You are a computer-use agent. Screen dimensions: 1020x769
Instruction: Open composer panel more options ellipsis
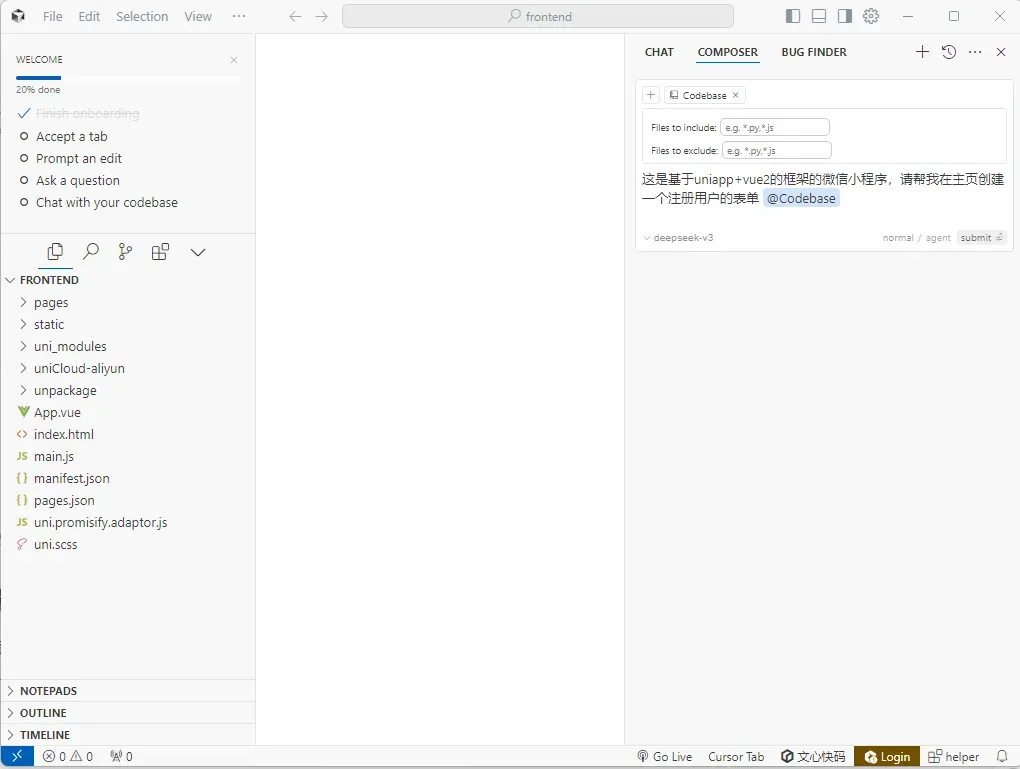(x=975, y=52)
